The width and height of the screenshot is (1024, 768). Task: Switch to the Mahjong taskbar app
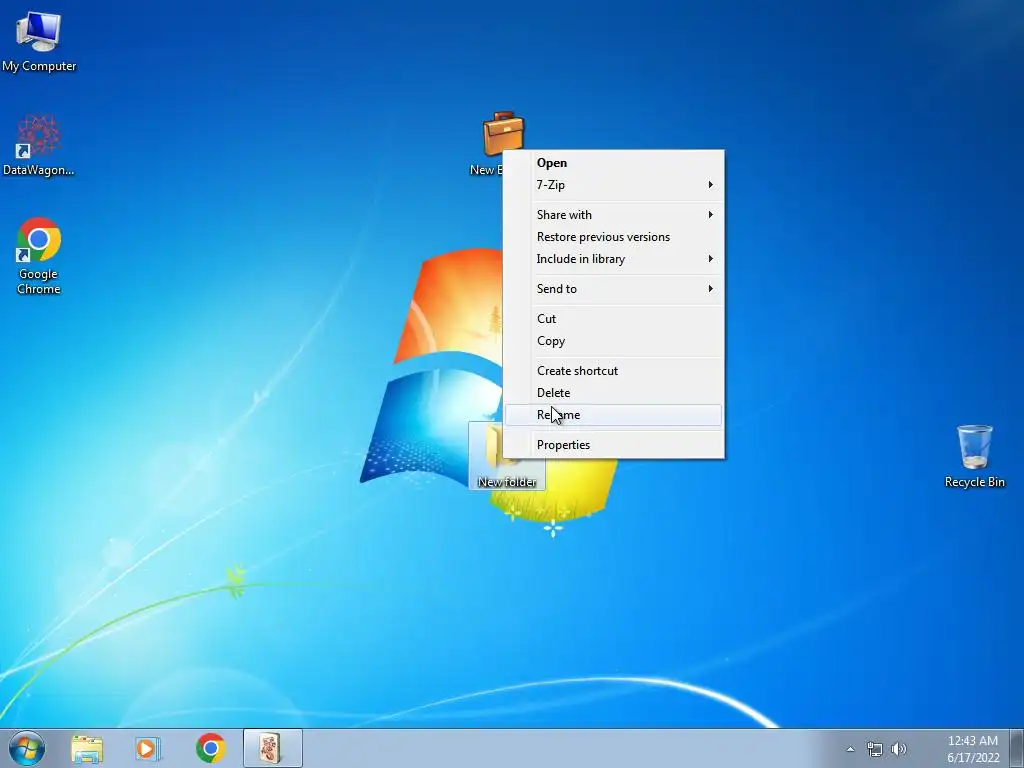click(272, 748)
